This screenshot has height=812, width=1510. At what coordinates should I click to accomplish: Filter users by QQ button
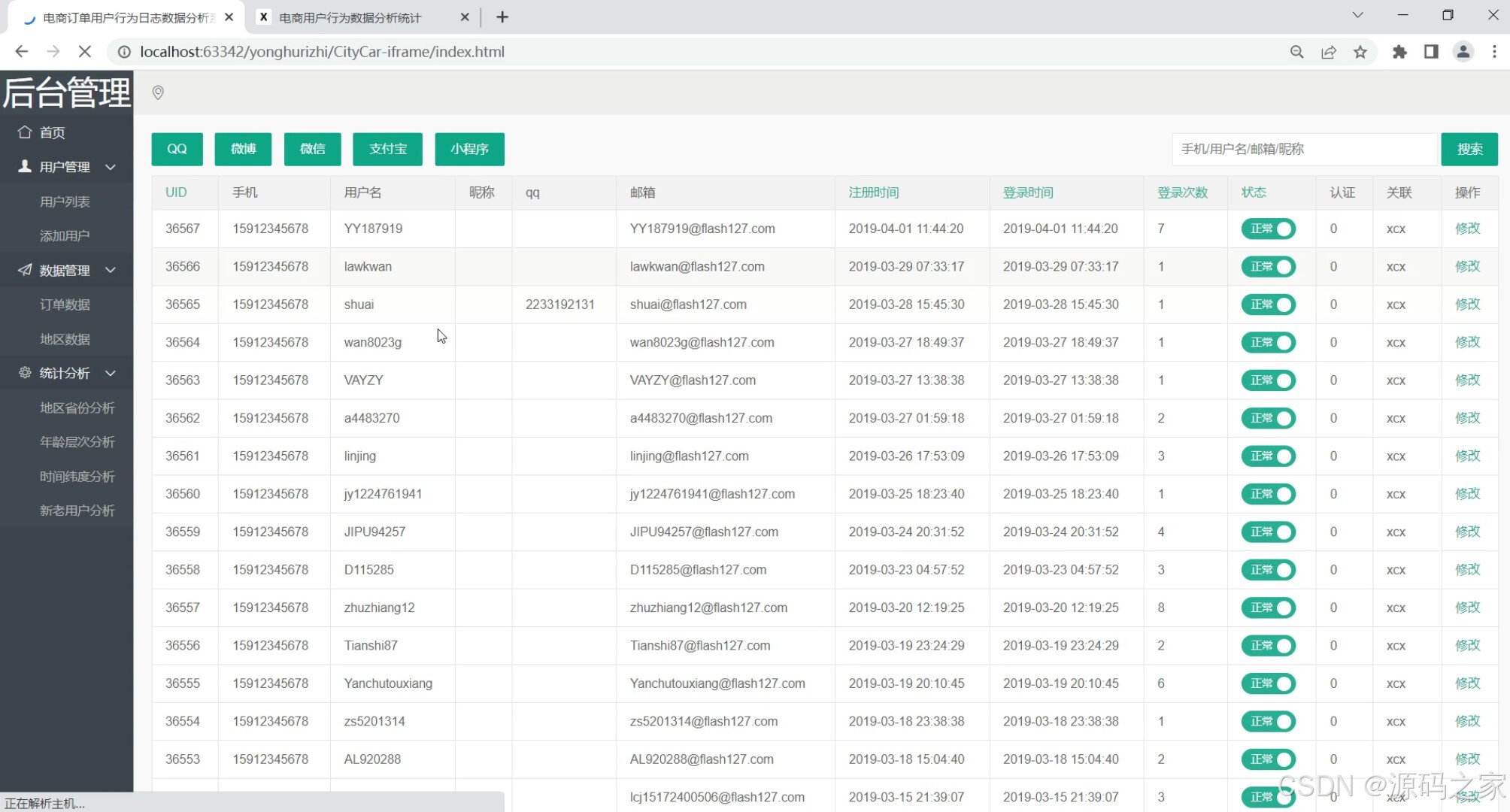tap(177, 149)
